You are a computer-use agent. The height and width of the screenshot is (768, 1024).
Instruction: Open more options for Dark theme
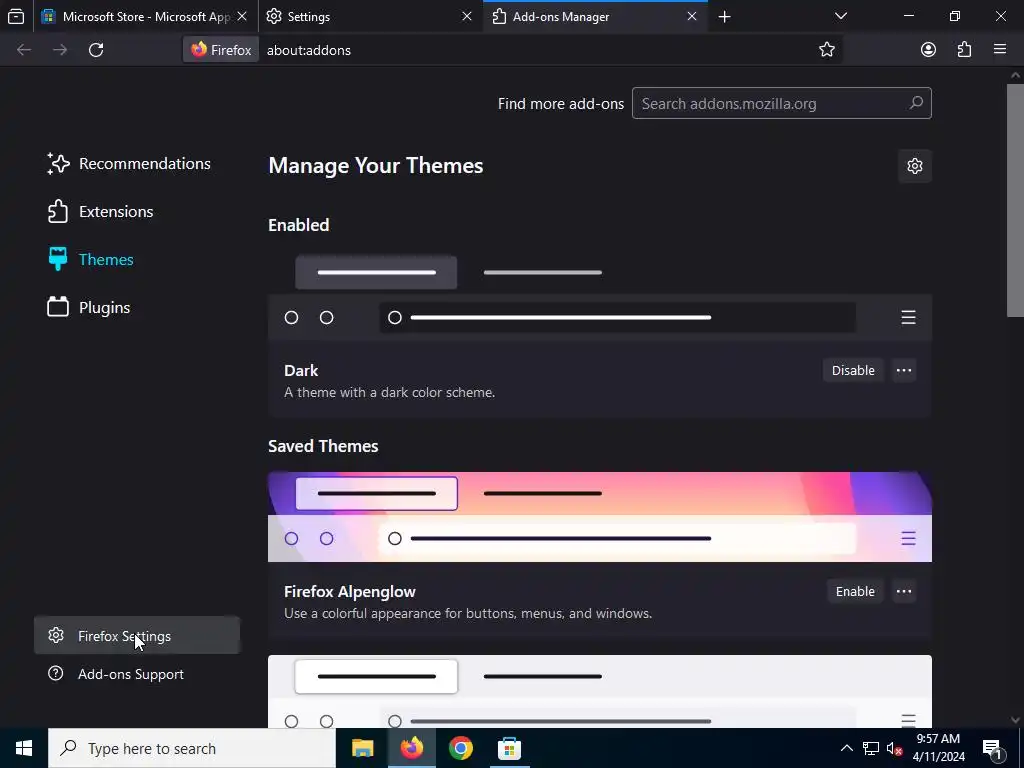tap(904, 370)
